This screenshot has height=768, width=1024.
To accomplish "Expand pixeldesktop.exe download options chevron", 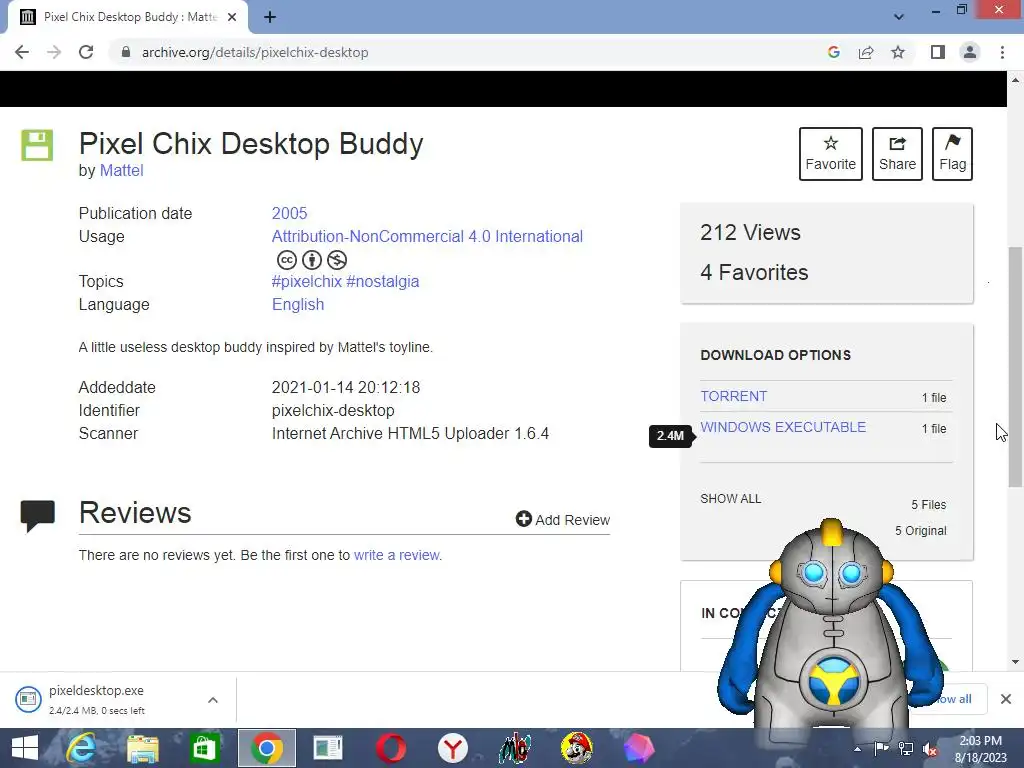I will click(x=213, y=700).
